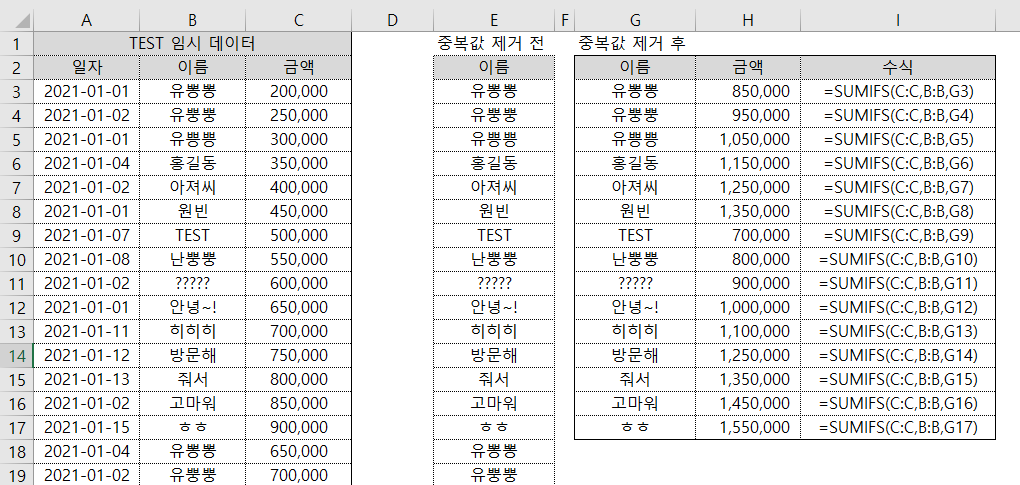The height and width of the screenshot is (485, 1020).
Task: Select column H header
Action: click(748, 20)
